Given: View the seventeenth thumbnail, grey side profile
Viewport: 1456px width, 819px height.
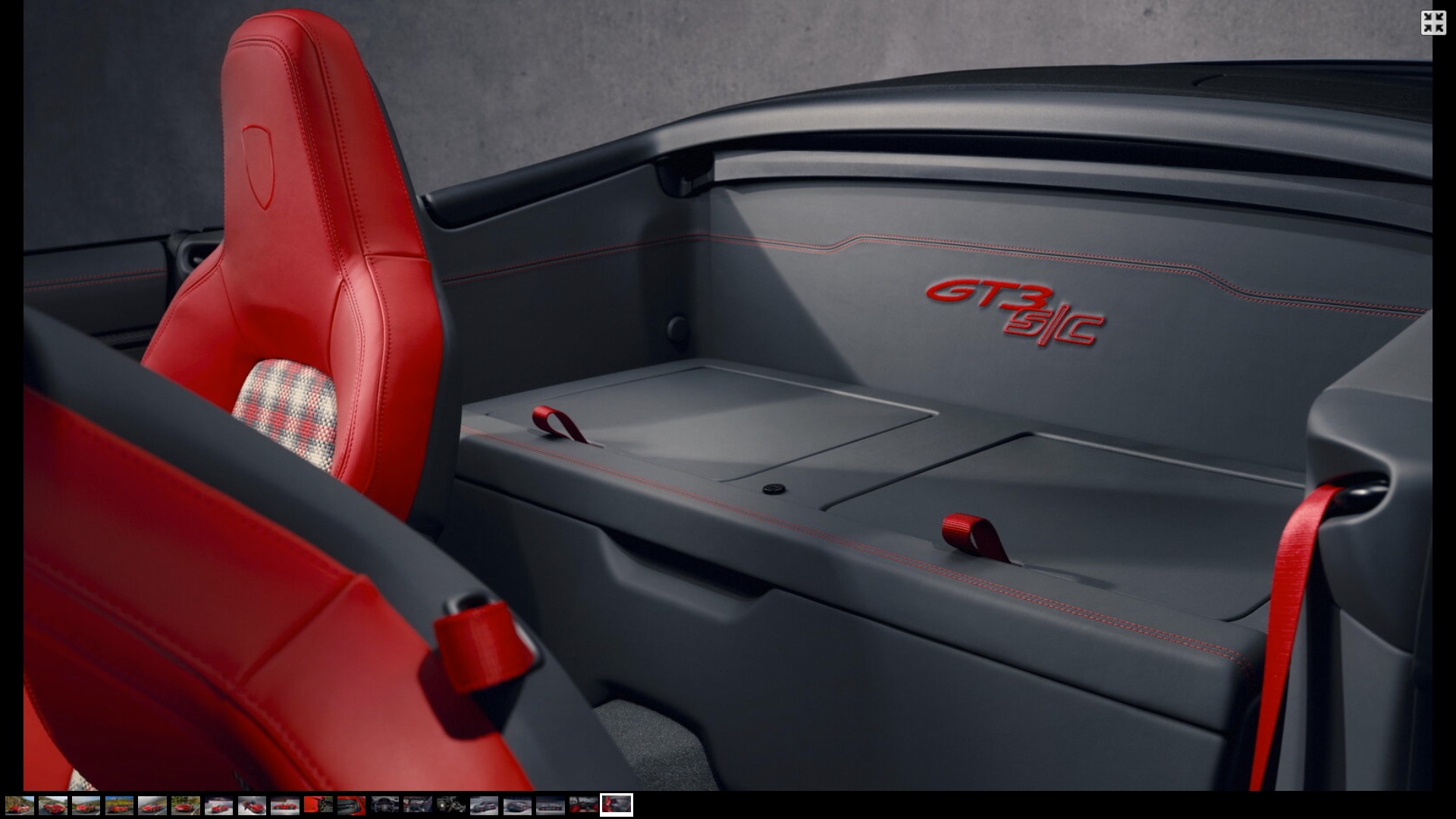Looking at the screenshot, I should (551, 805).
